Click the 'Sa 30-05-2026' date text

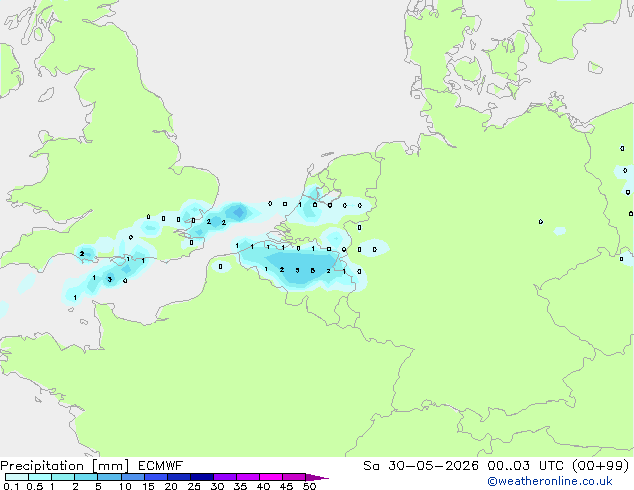(x=421, y=466)
